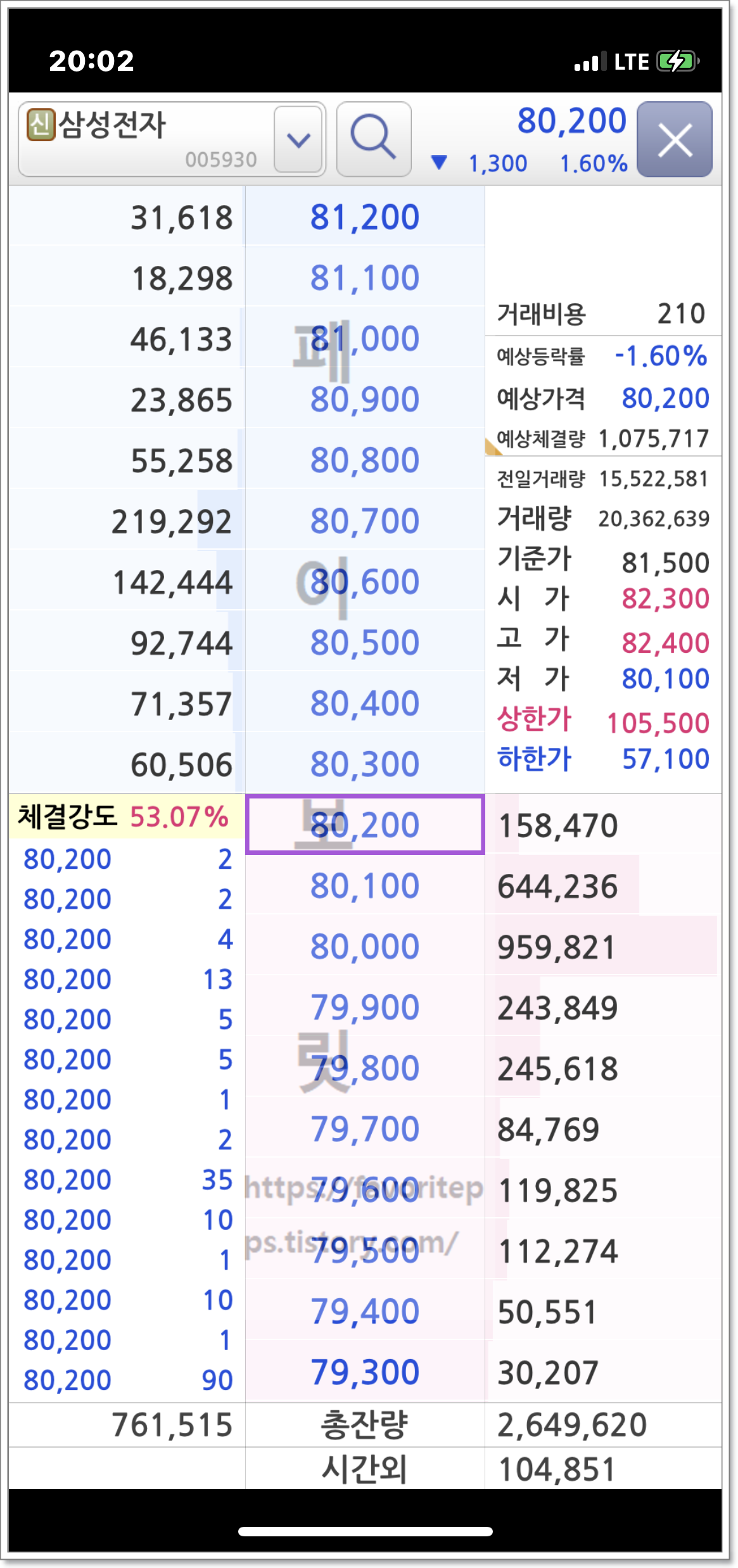Screen dimensions: 738x1568
Task: Tap trade tick row with quantity 90
Action: (x=127, y=1381)
